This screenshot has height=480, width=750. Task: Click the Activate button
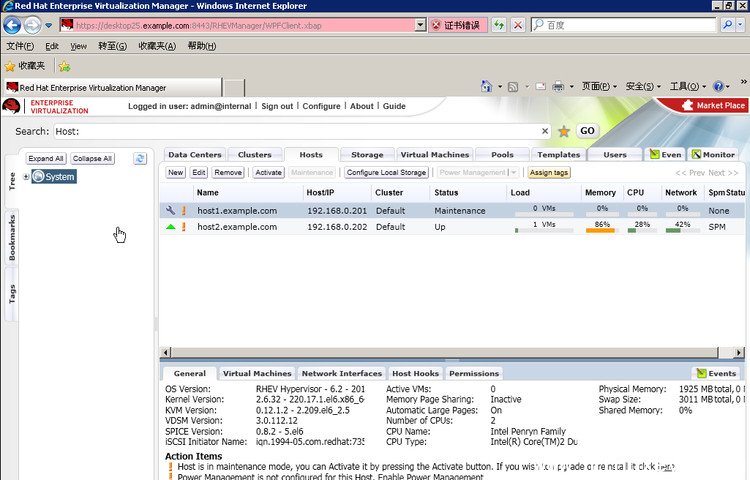click(x=268, y=172)
